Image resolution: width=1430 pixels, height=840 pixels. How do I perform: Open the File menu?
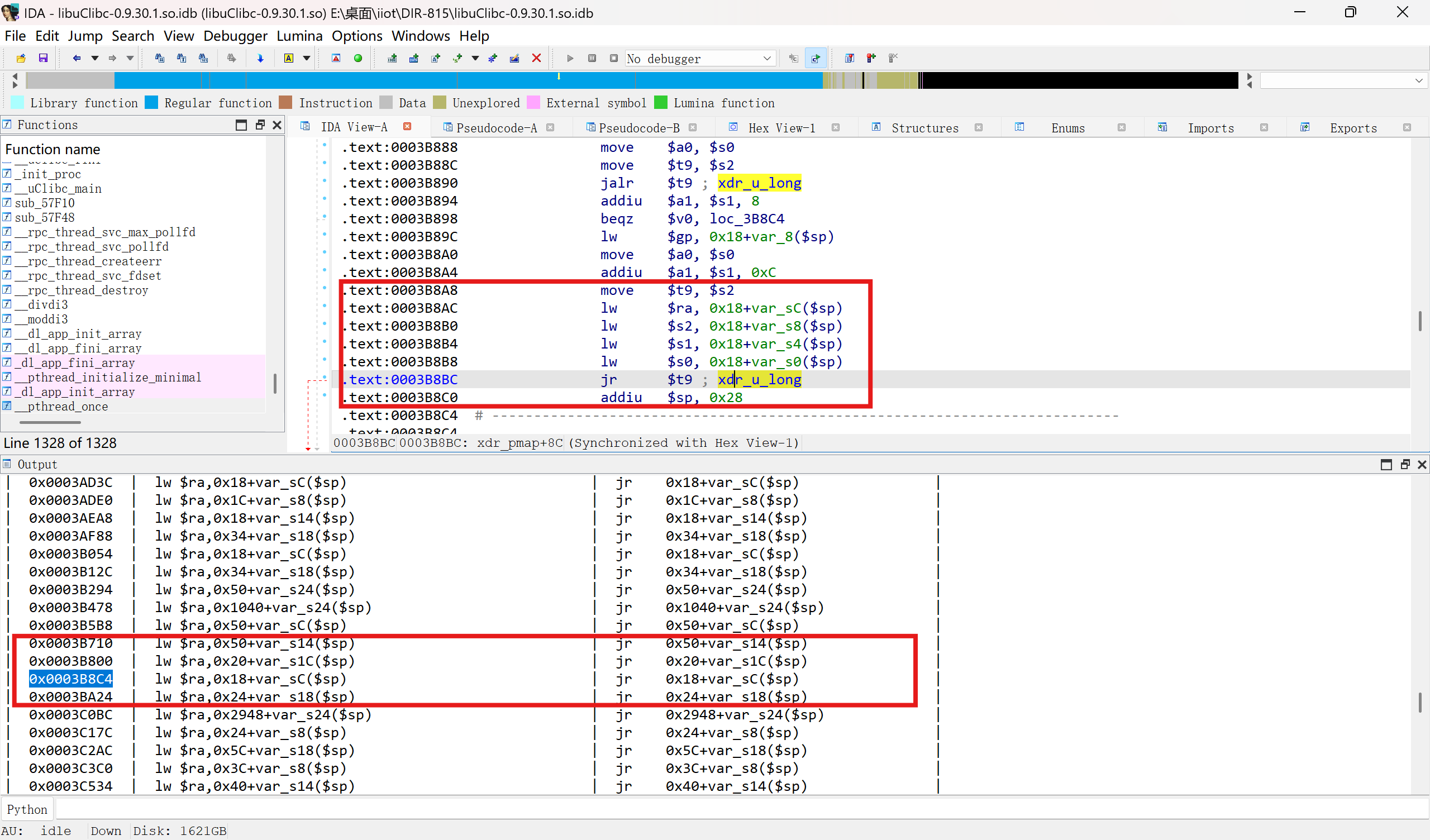click(x=15, y=36)
